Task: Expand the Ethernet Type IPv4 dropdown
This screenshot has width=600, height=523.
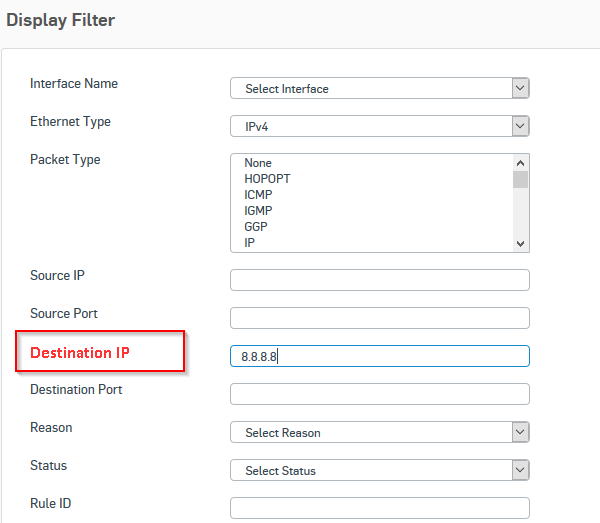Action: (380, 126)
